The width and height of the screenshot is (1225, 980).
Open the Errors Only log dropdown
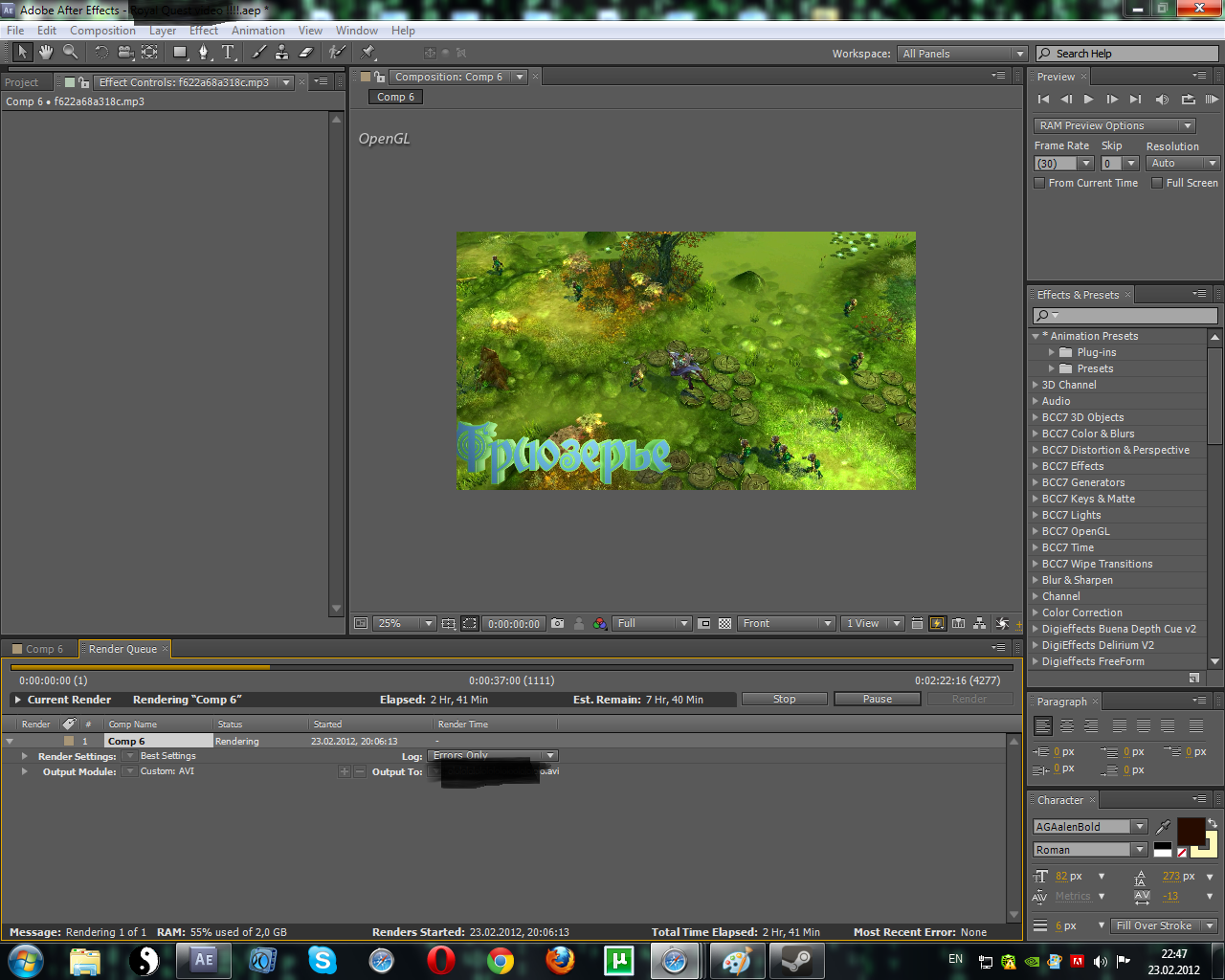click(x=492, y=756)
